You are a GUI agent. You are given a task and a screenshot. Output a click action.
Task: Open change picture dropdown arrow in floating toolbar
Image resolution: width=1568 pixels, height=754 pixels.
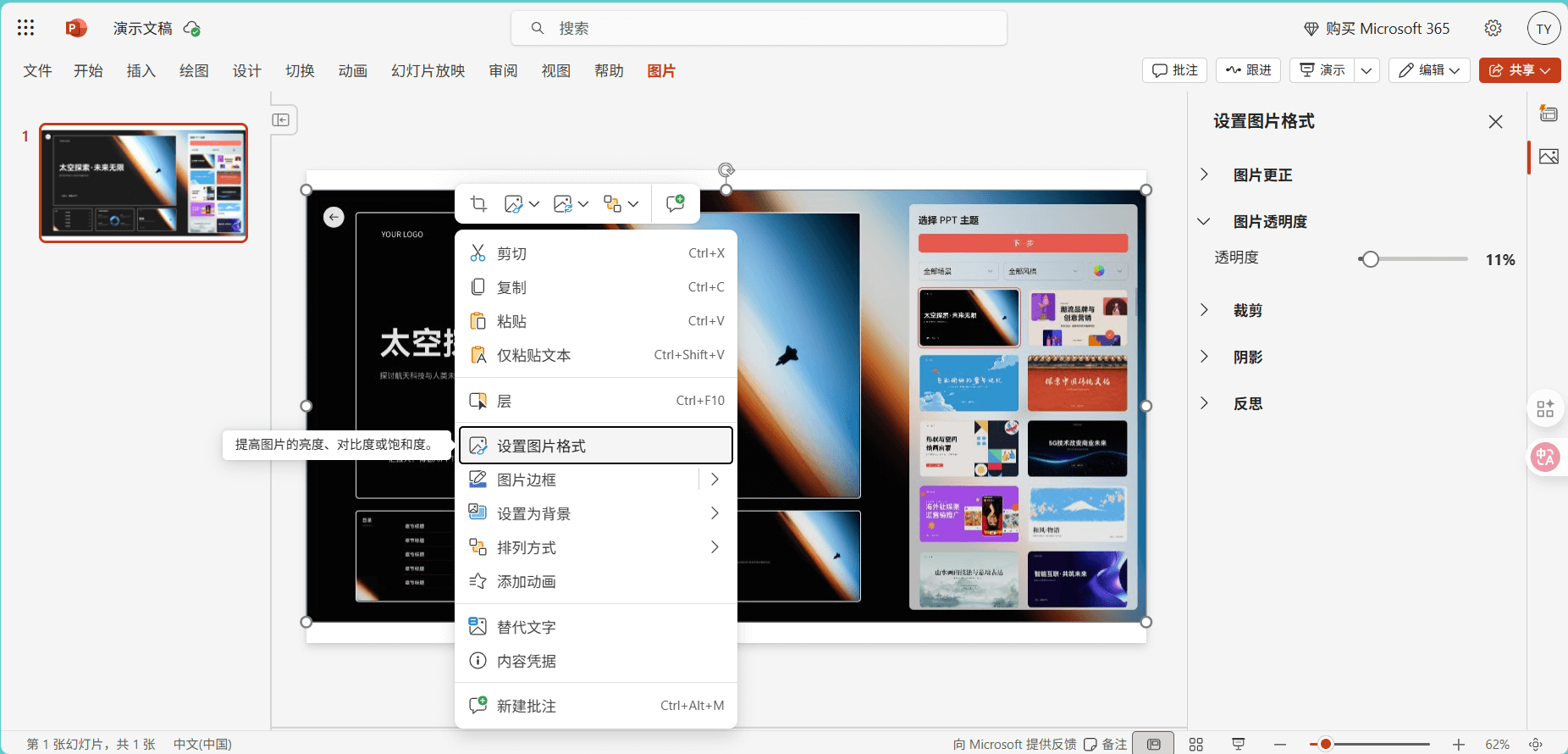583,204
